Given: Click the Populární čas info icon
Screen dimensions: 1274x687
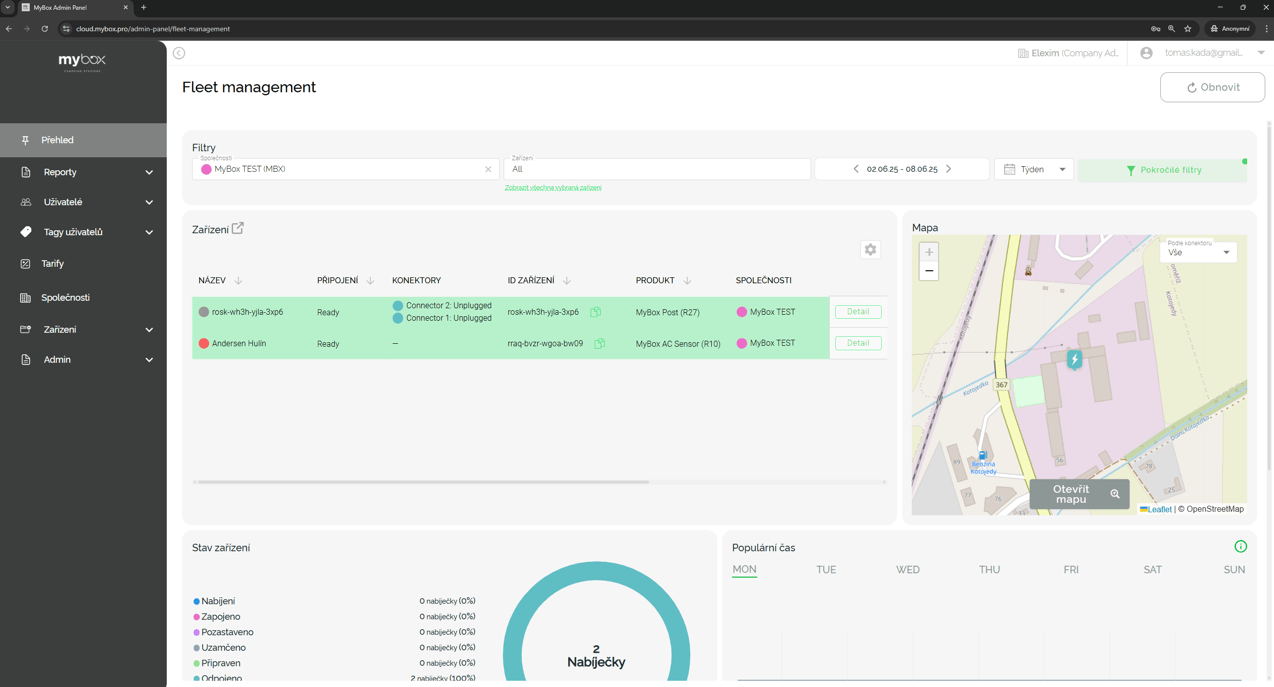Looking at the screenshot, I should tap(1241, 547).
